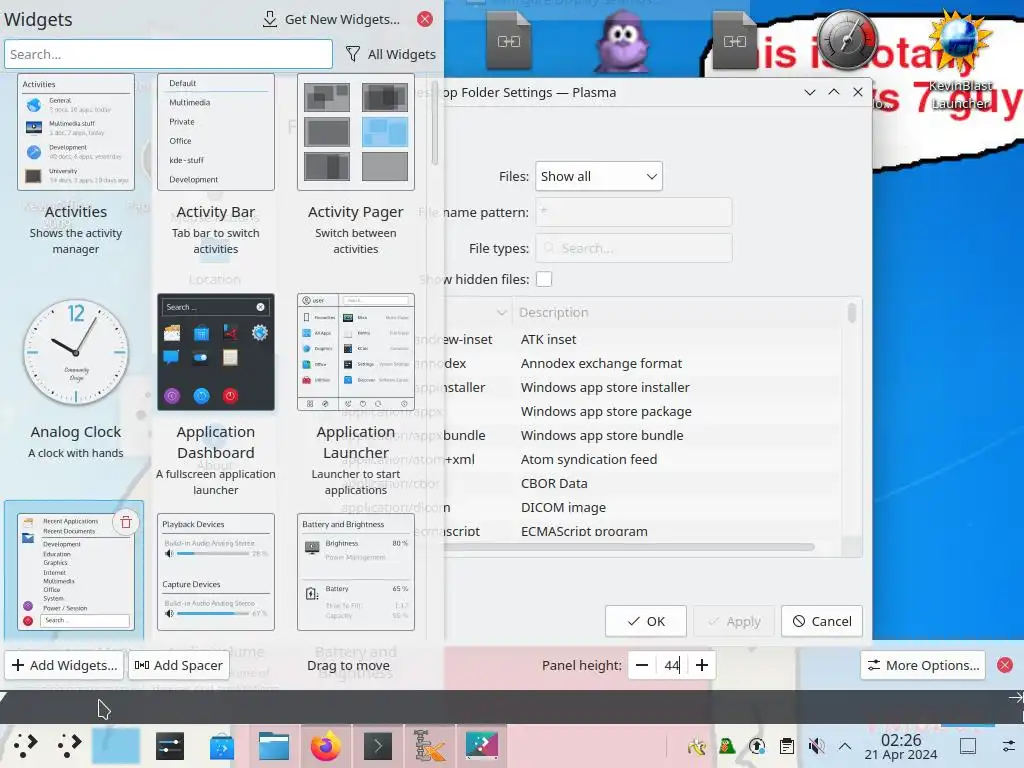Click the Add Widgets button
Screen dimensions: 1024x768
pyautogui.click(x=65, y=665)
